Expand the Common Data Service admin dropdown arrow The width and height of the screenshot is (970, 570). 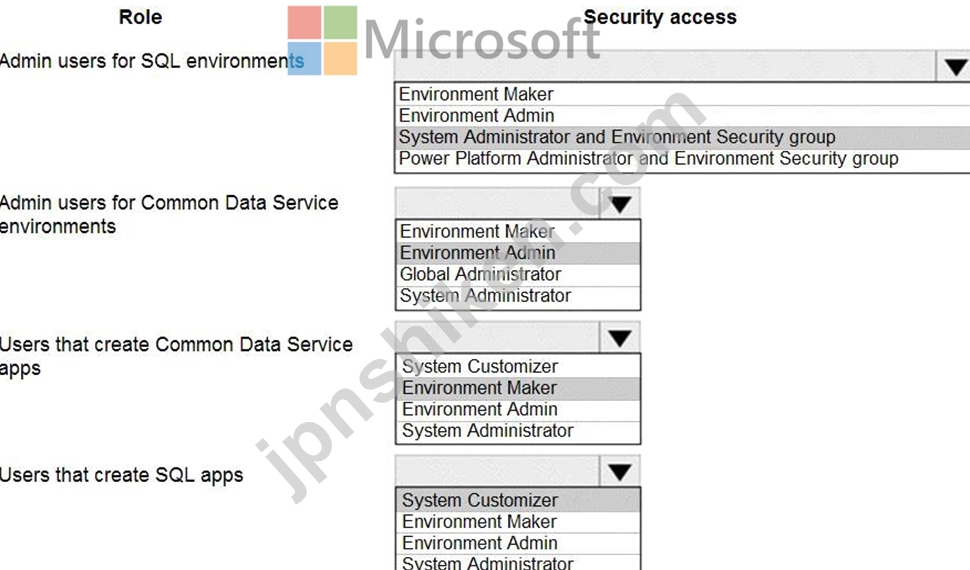(620, 204)
